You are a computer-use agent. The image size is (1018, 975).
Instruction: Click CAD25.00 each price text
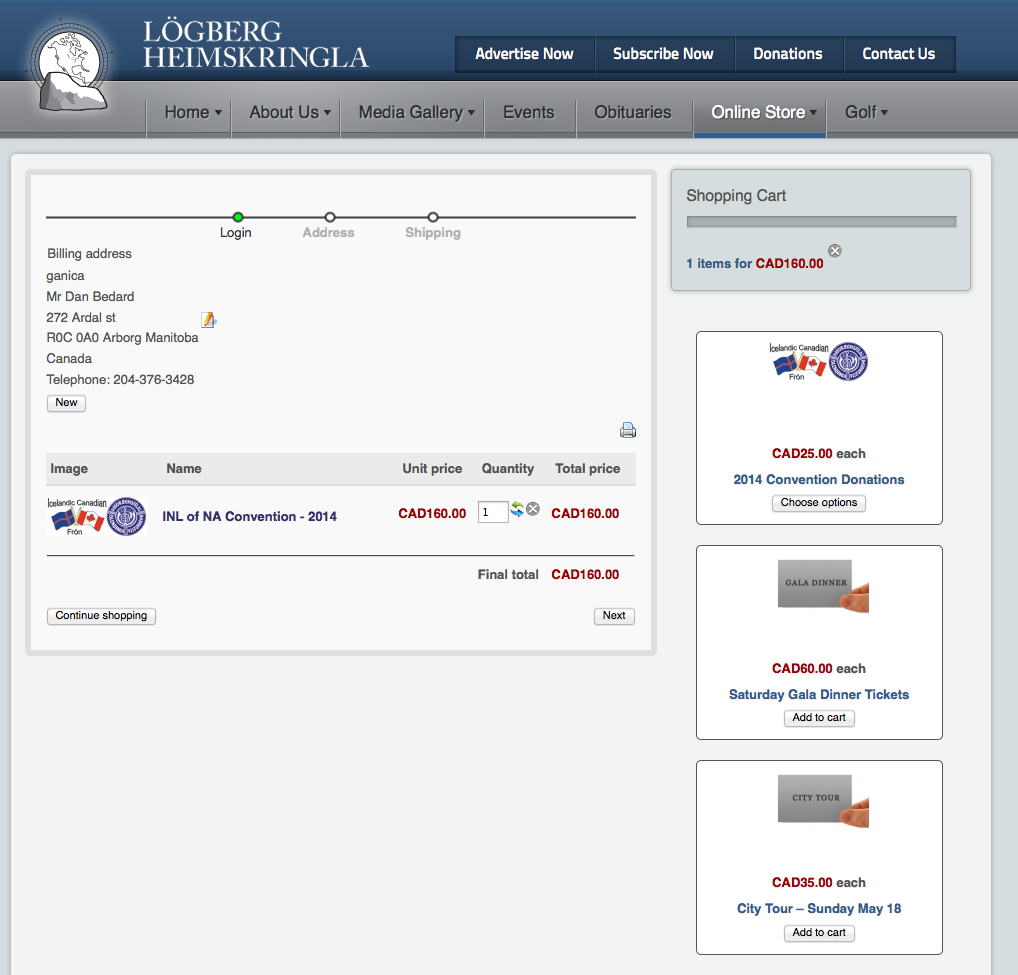click(819, 453)
